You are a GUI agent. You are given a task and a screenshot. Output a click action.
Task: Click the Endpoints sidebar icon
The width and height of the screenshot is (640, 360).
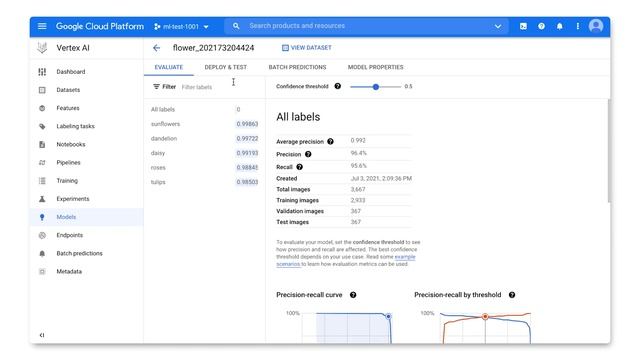42,235
